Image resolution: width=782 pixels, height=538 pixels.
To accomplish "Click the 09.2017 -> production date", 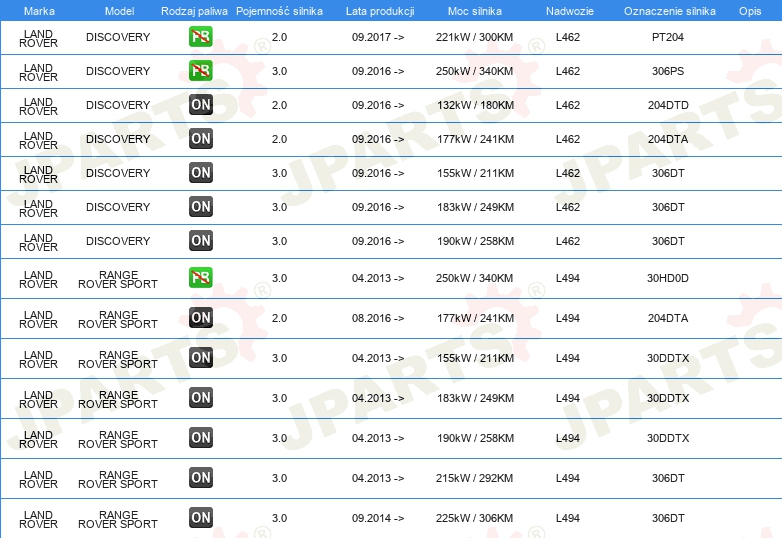I will [x=378, y=37].
